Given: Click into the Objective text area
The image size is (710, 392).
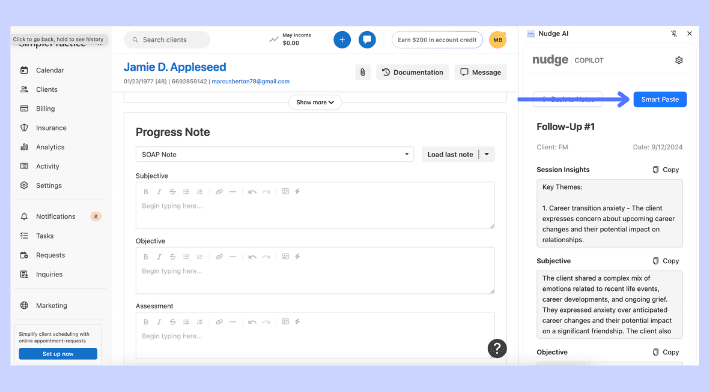Looking at the screenshot, I should click(x=315, y=278).
